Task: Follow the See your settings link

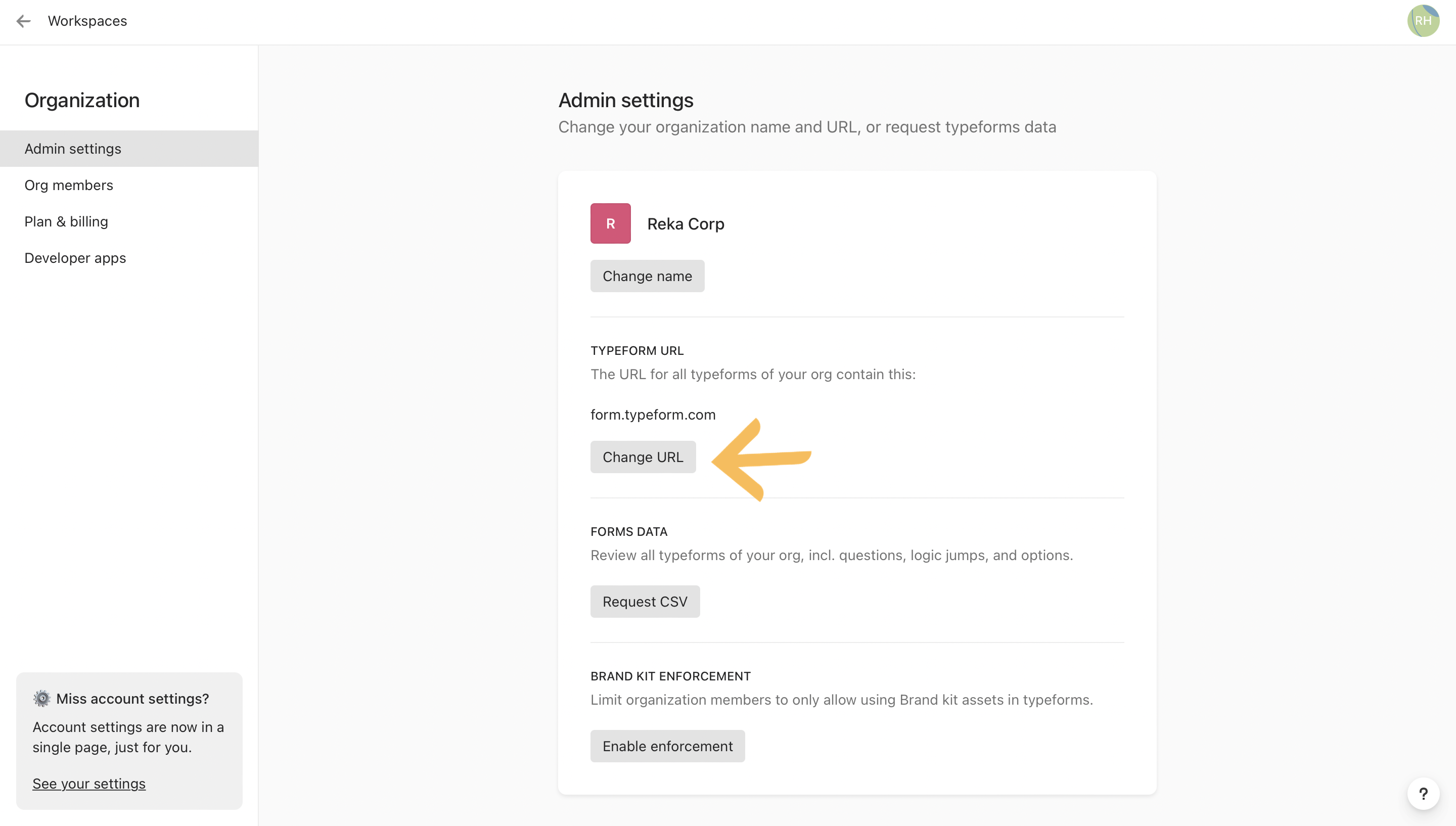Action: 89,784
